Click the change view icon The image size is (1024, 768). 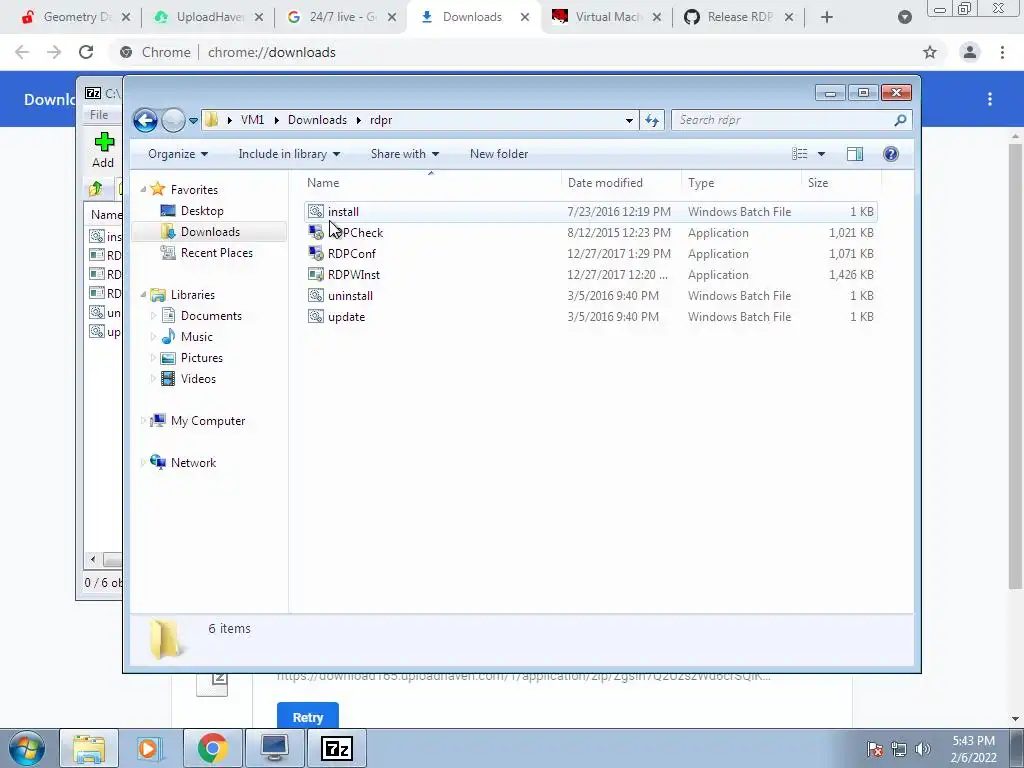799,154
